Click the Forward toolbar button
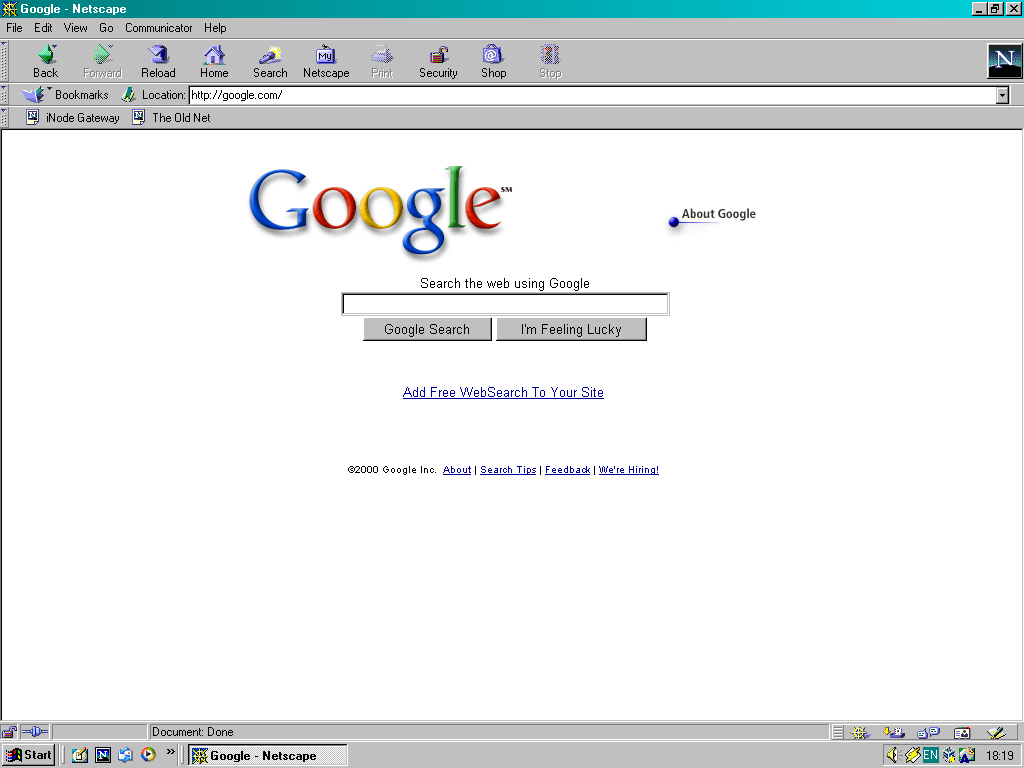Image resolution: width=1024 pixels, height=768 pixels. (103, 61)
